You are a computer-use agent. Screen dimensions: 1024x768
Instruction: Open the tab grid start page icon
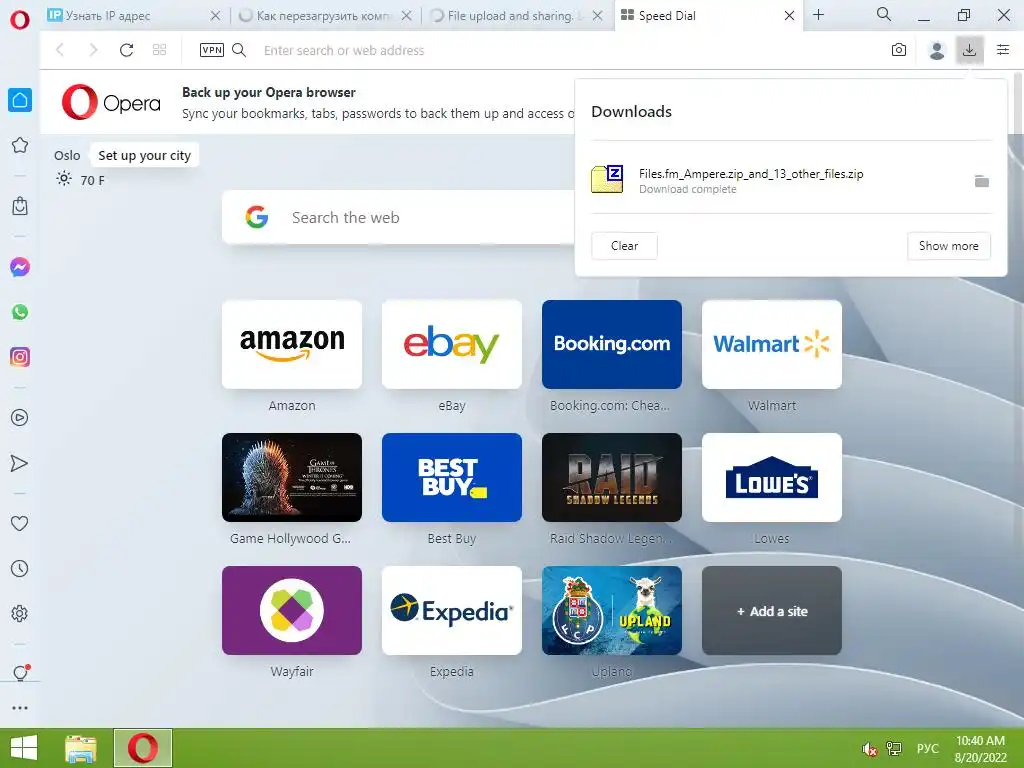(159, 50)
